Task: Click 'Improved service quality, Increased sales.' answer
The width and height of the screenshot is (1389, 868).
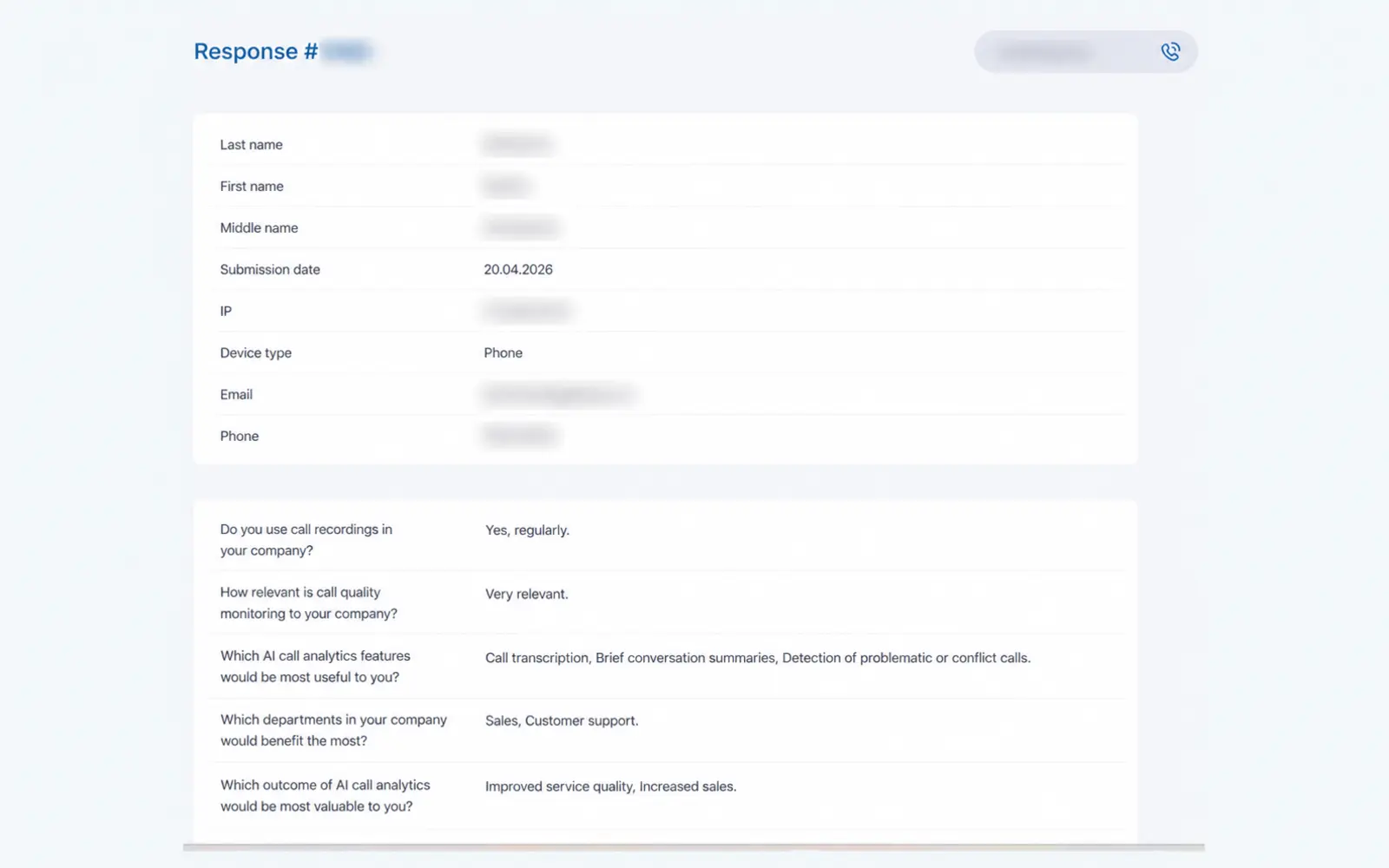Action: tap(610, 786)
